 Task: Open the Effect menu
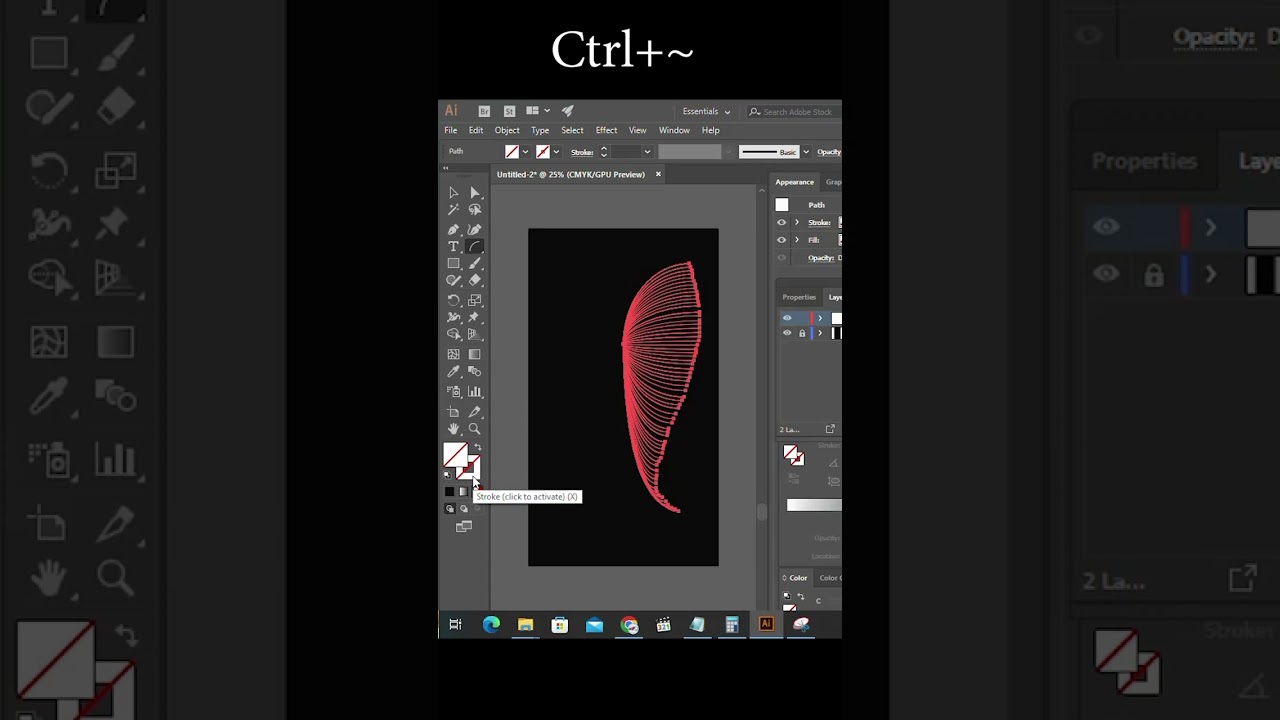click(606, 130)
